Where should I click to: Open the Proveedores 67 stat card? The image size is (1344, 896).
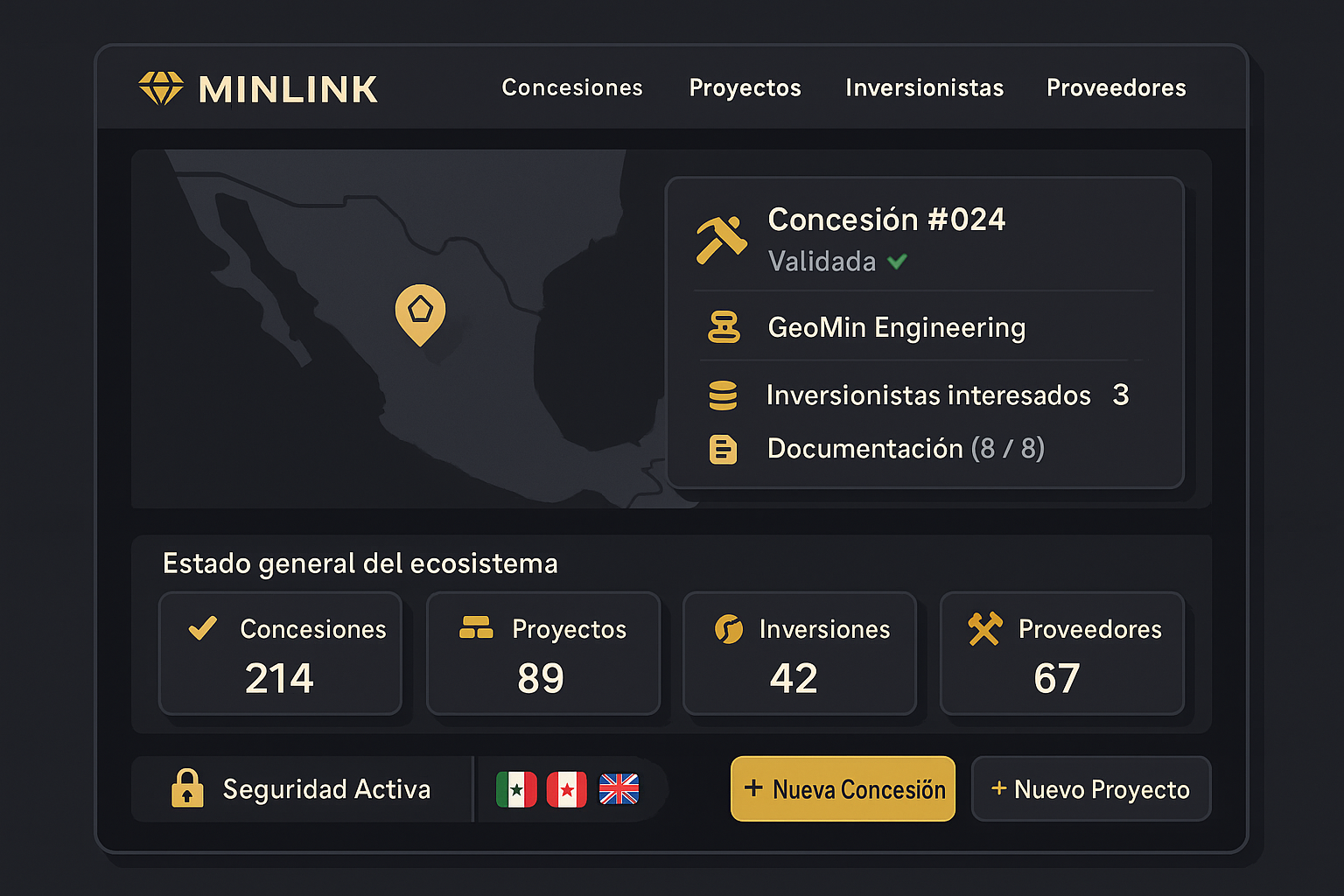click(x=1062, y=654)
